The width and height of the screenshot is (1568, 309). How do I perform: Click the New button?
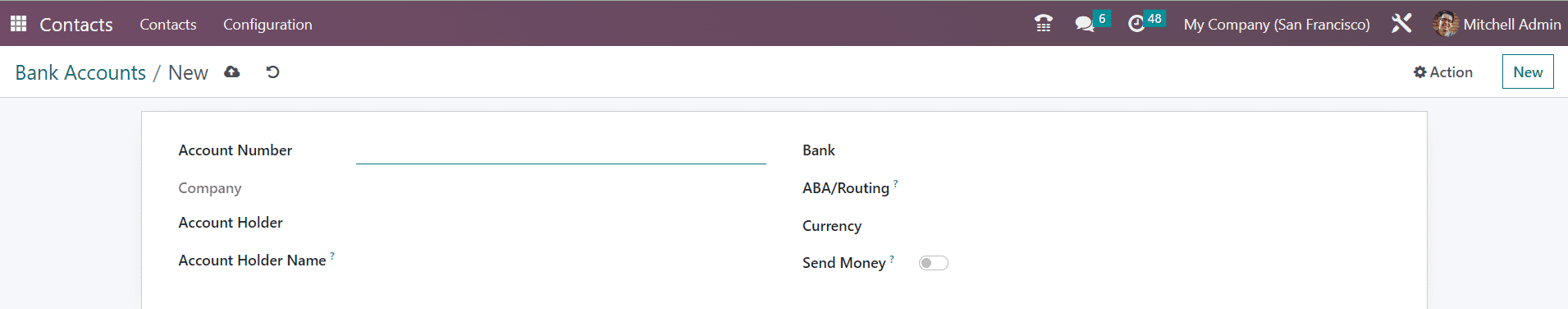(1528, 71)
